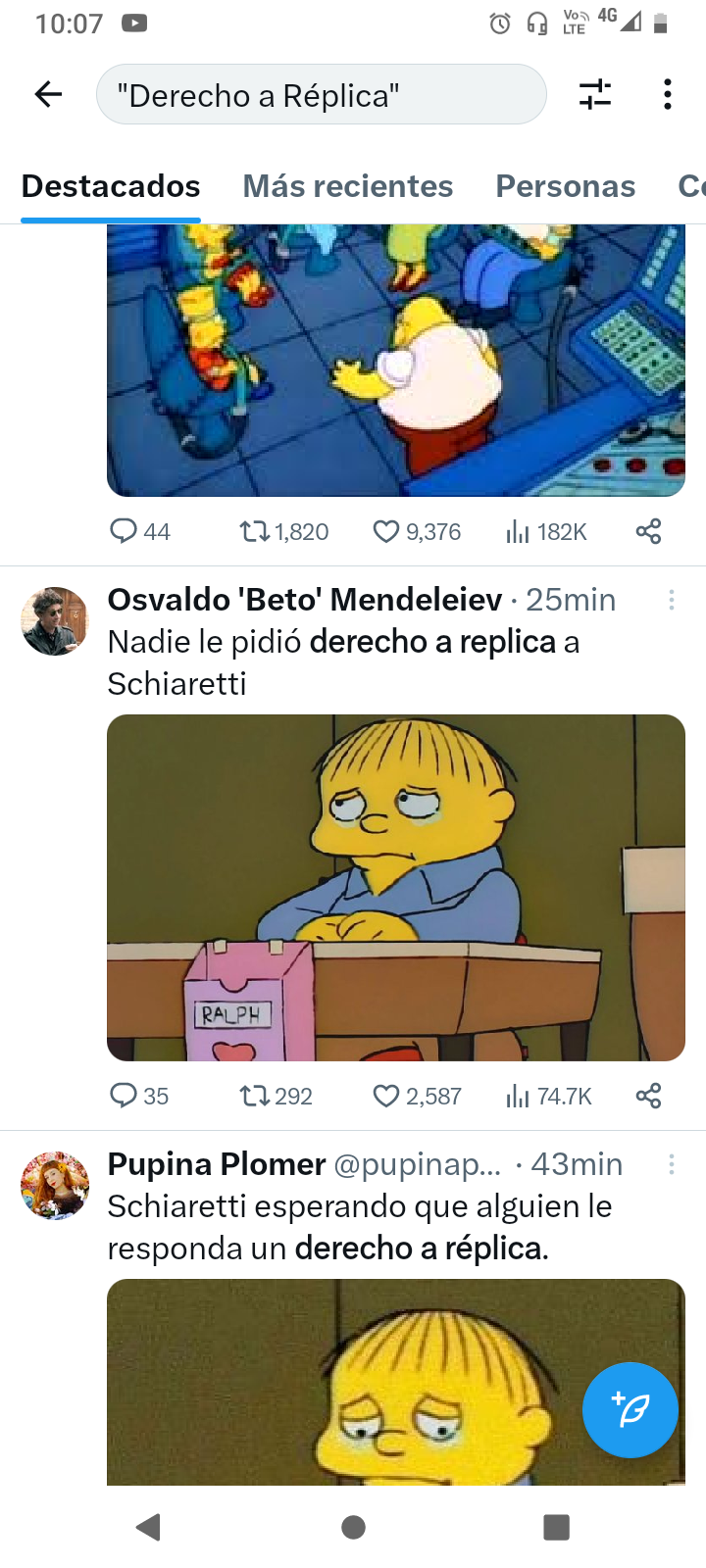Screen dimensions: 706x1568
Task: Share the post with 182K views
Action: pos(648,532)
